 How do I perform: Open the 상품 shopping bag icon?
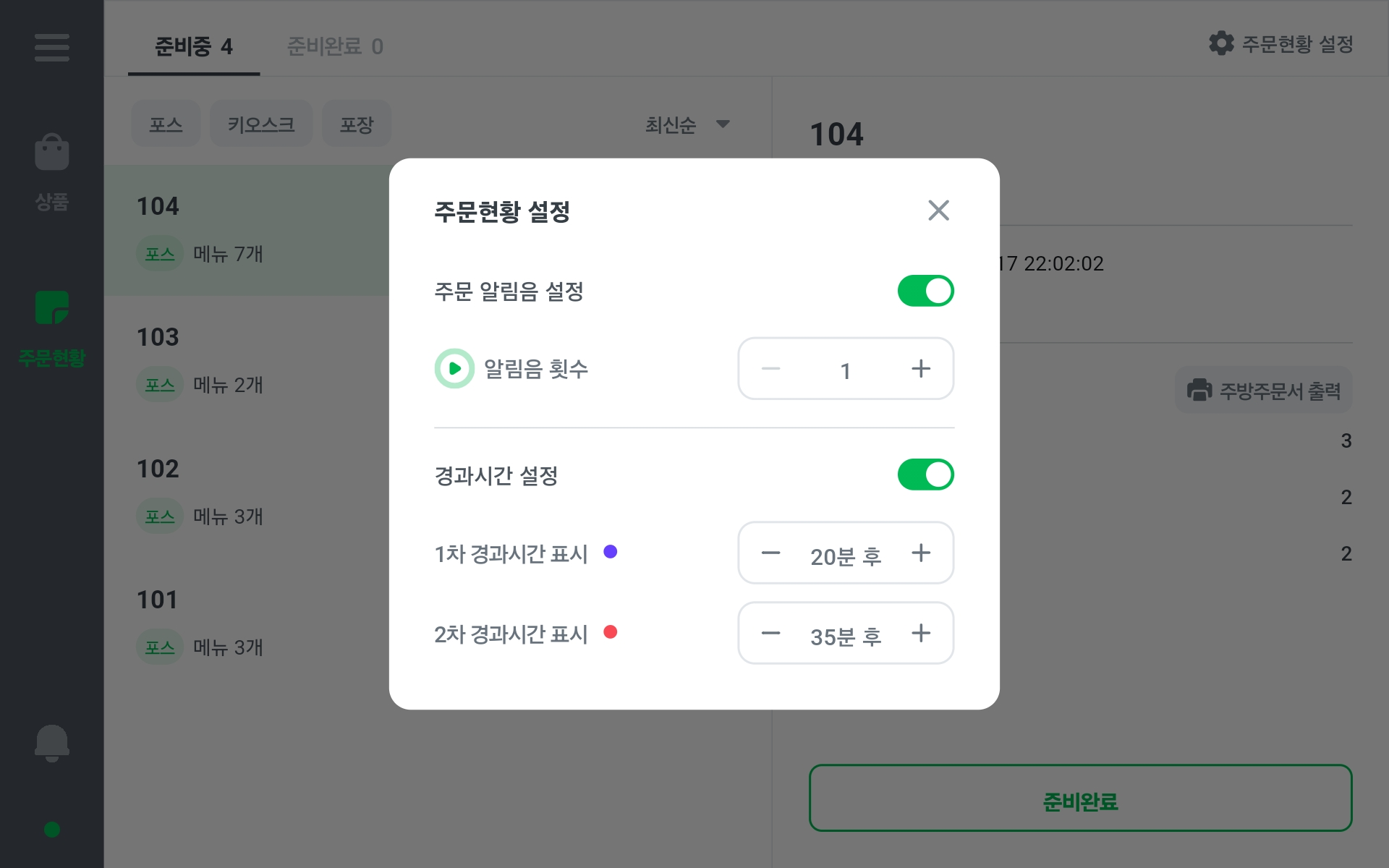pyautogui.click(x=51, y=153)
